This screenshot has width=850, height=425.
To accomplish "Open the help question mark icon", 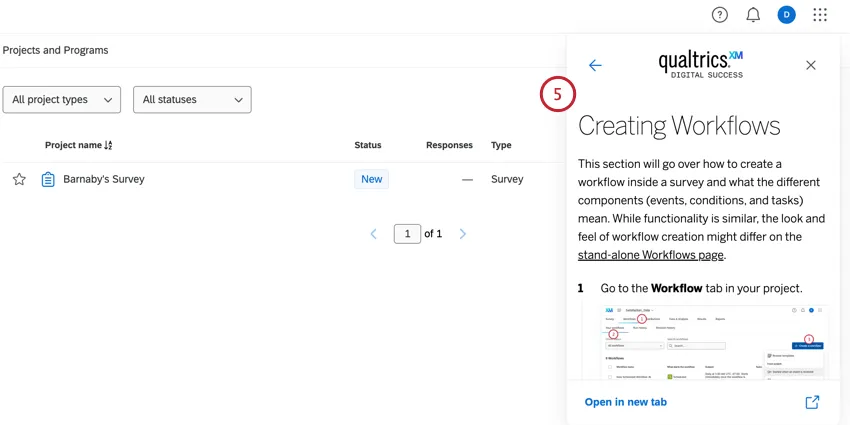I will [720, 15].
